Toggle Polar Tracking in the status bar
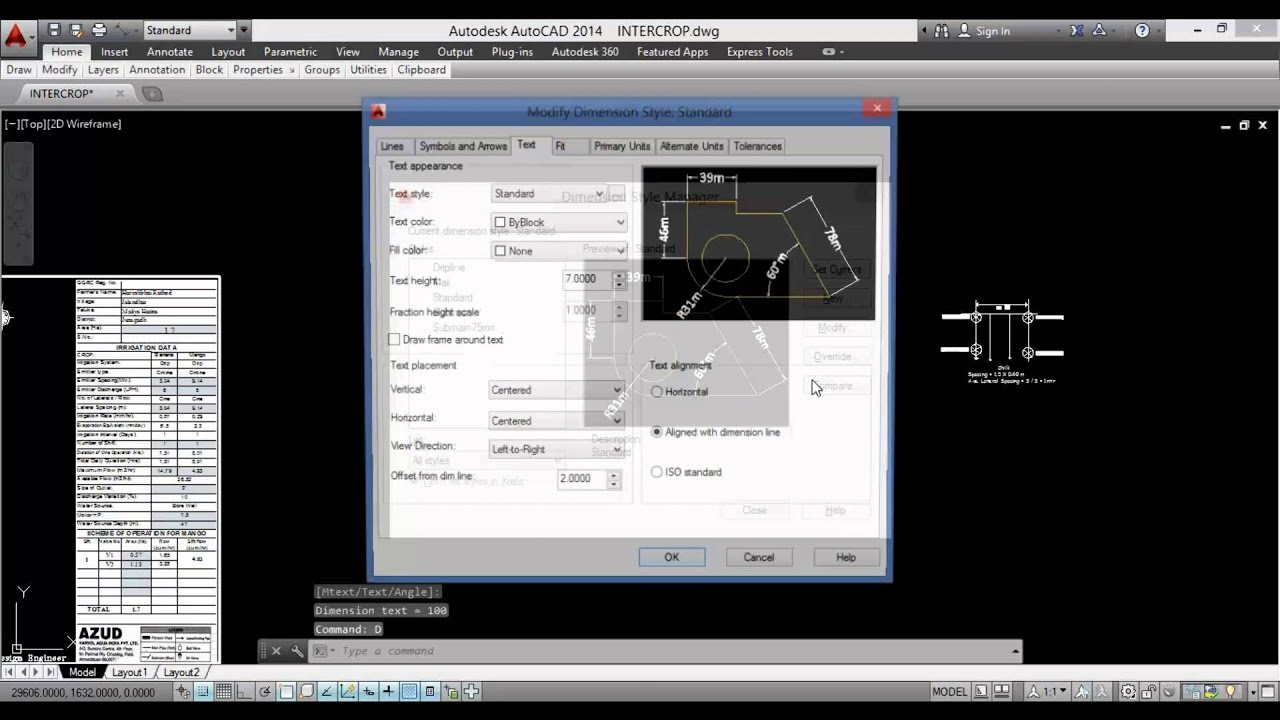Viewport: 1280px width, 720px height. [x=265, y=691]
